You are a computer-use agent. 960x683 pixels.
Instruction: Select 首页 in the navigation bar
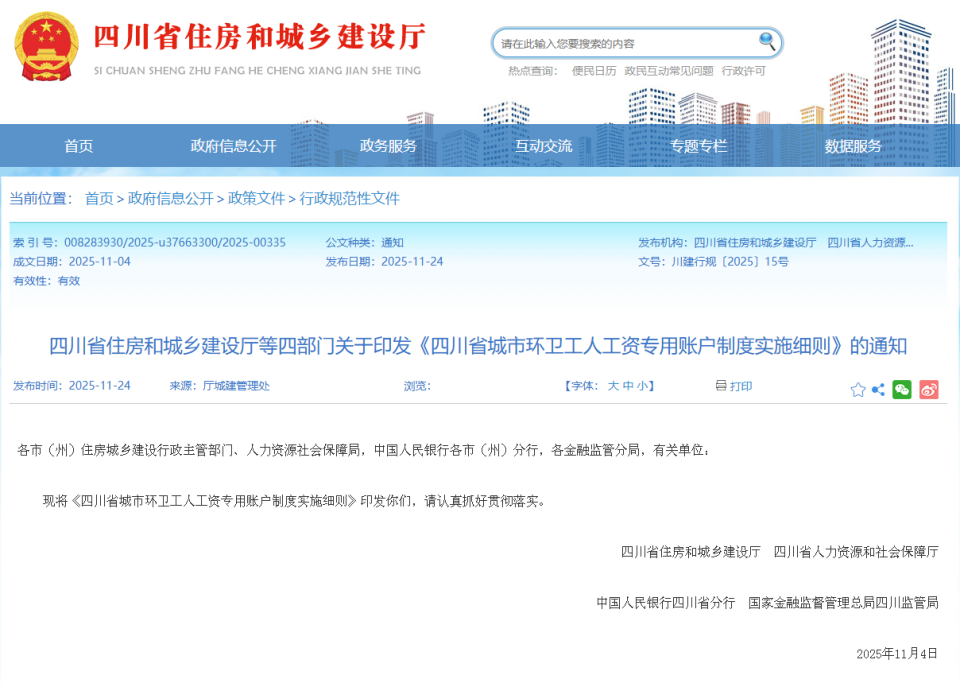(77, 145)
